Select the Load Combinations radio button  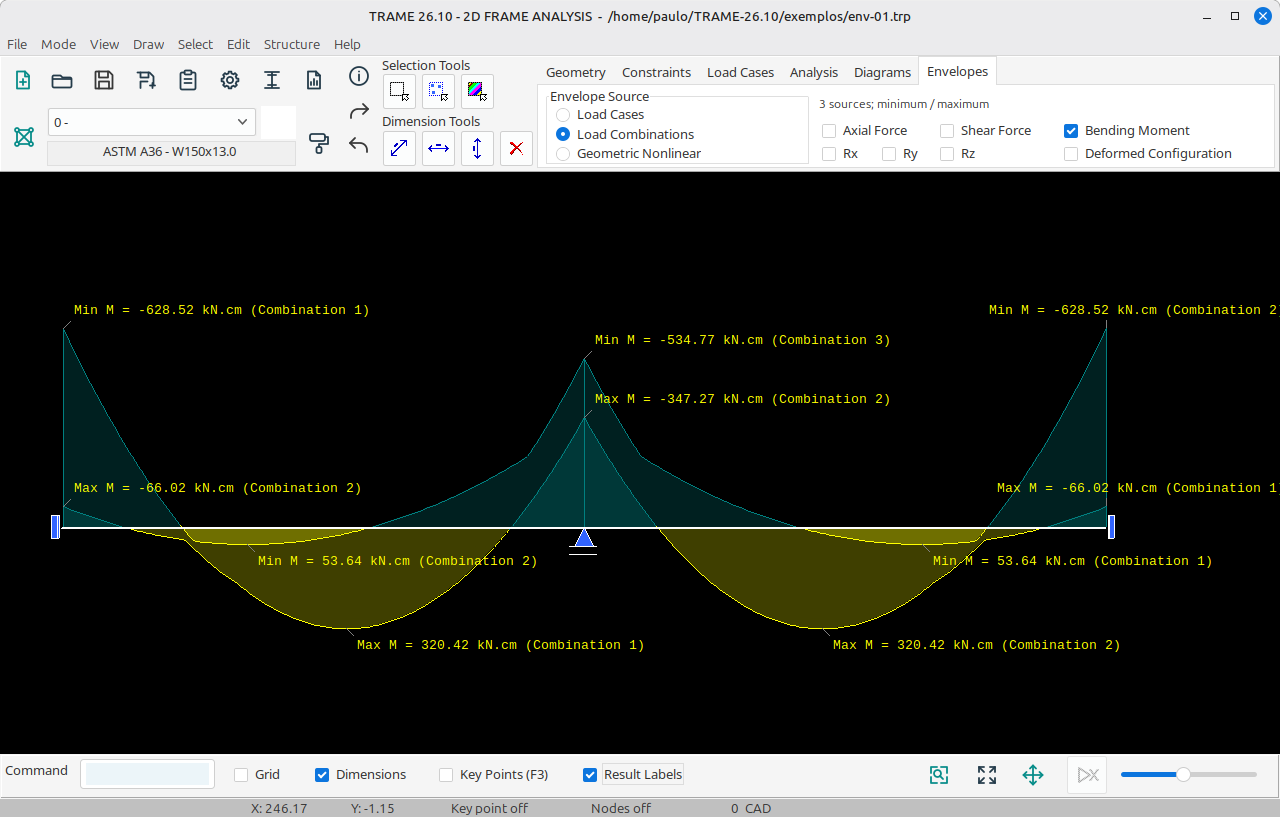tap(563, 134)
